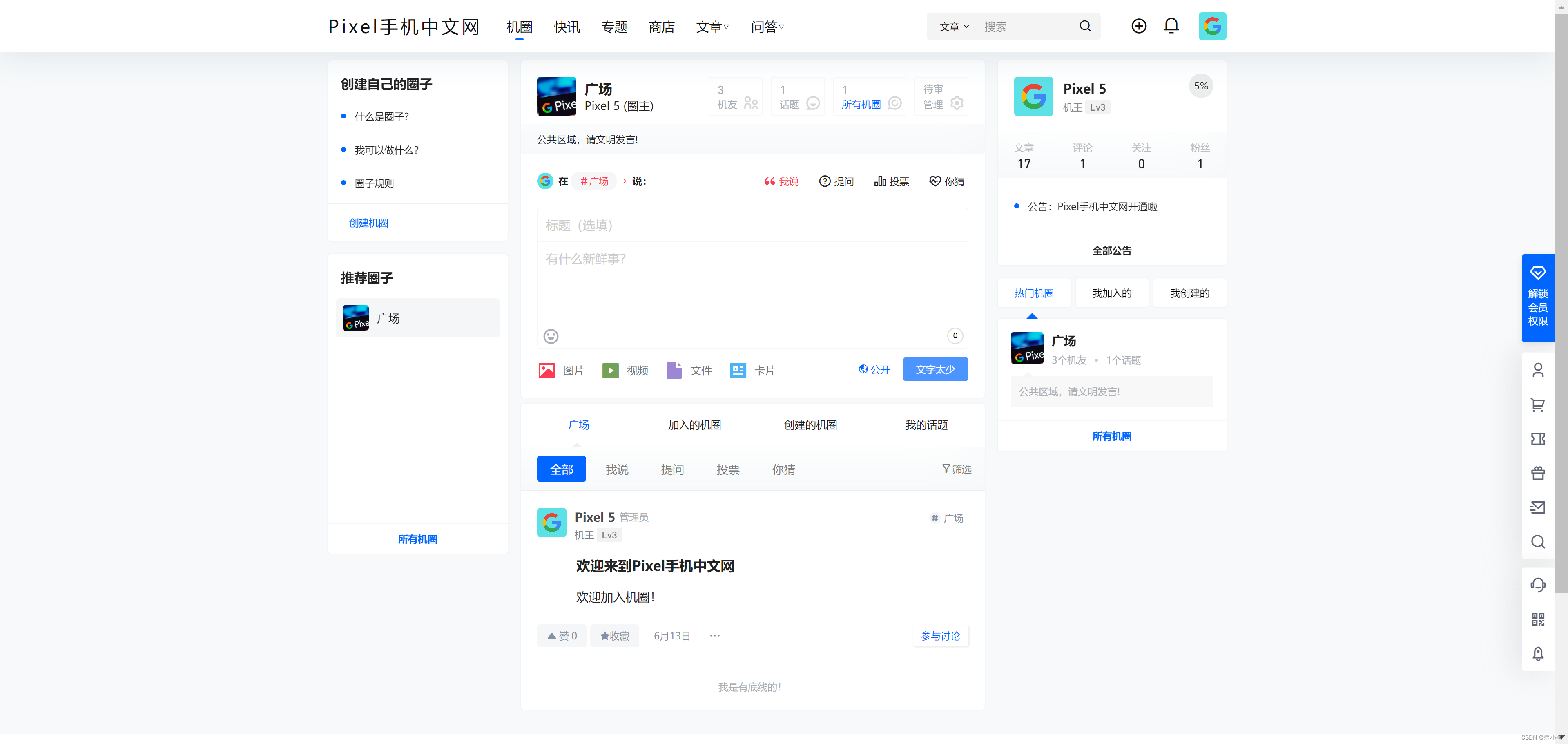Open the mail envelope icon in right sidebar

[1537, 507]
